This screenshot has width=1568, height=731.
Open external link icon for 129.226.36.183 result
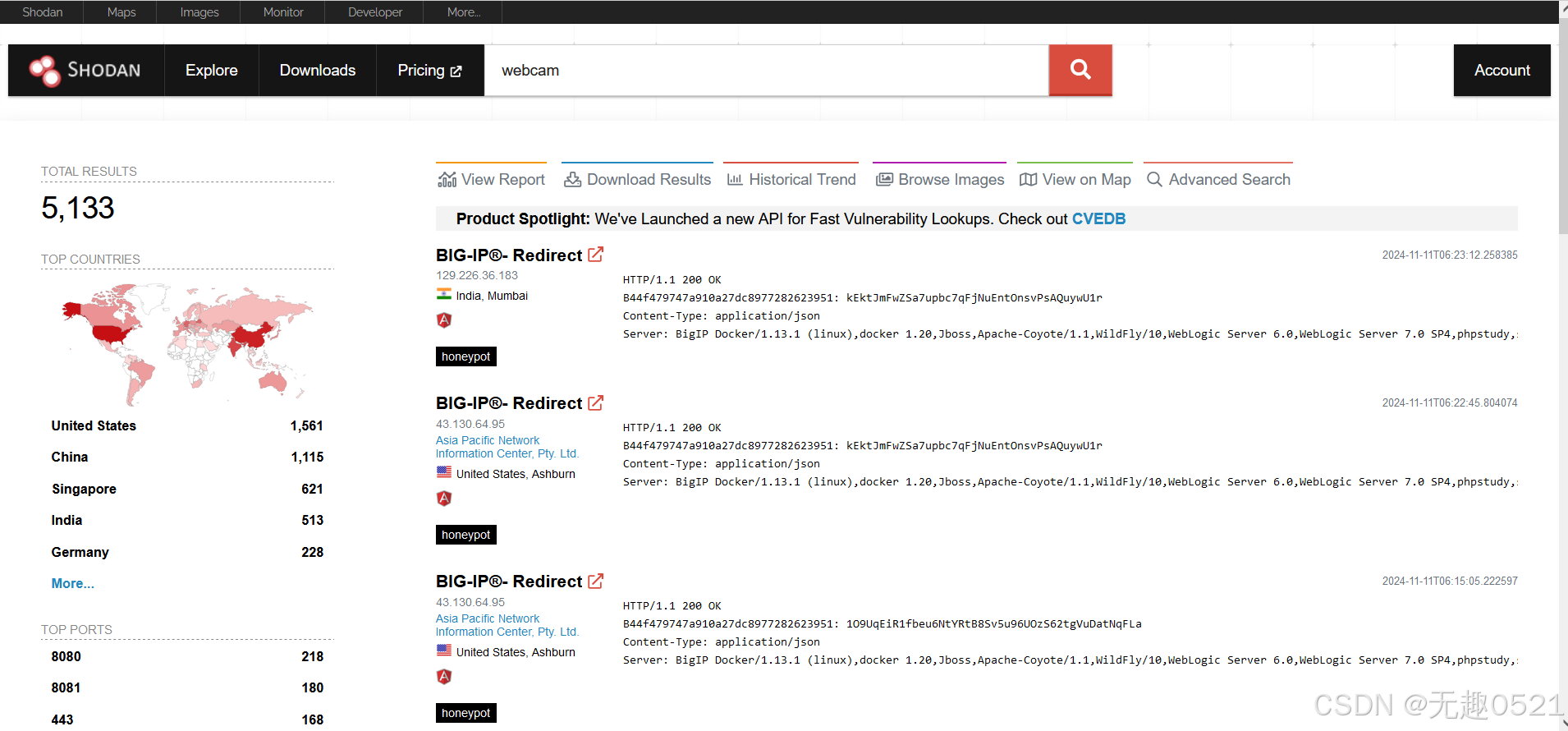(596, 255)
